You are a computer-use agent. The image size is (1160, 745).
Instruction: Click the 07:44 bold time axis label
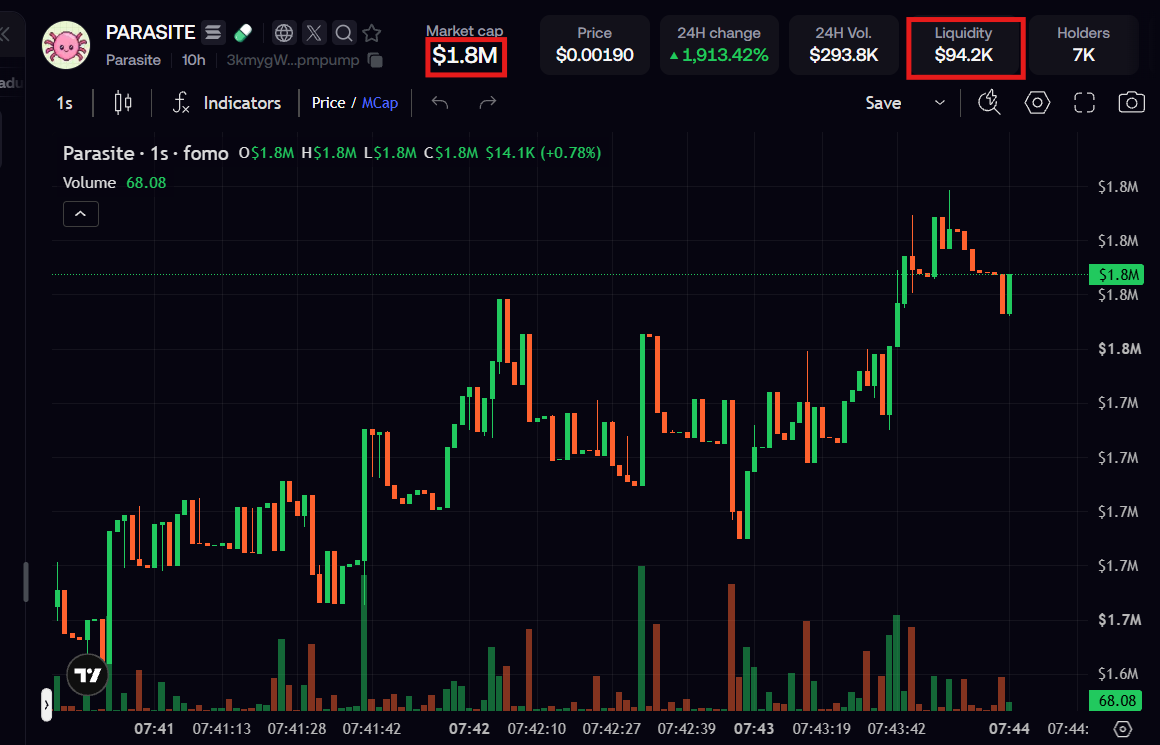coord(1009,729)
